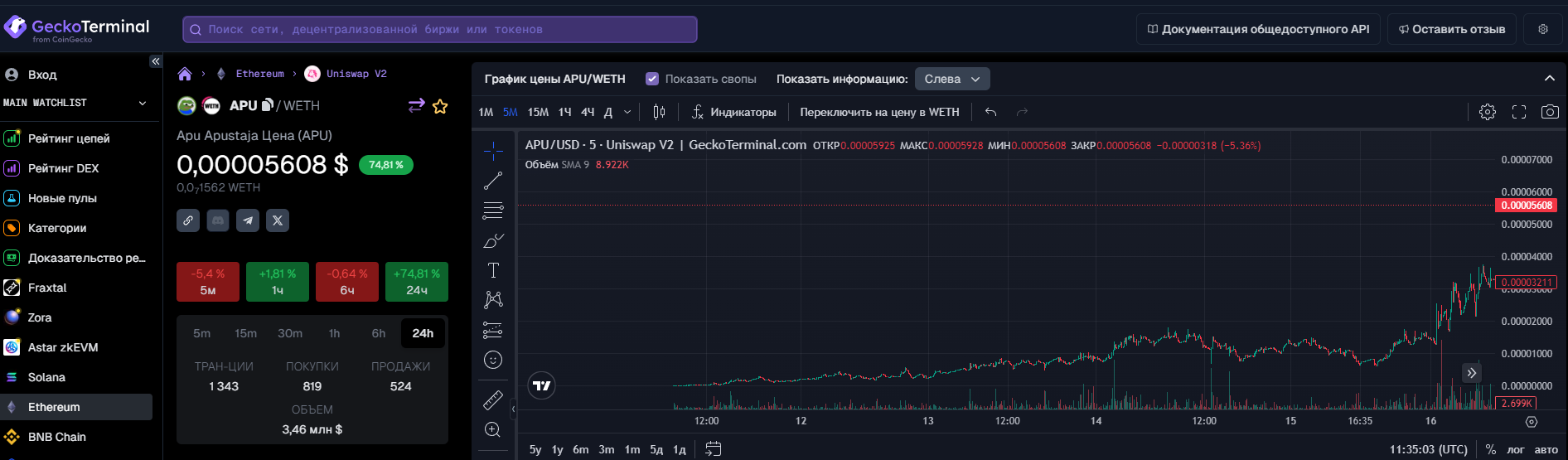Image resolution: width=1568 pixels, height=460 pixels.
Task: Select the 4Ч chart interval
Action: coord(588,112)
